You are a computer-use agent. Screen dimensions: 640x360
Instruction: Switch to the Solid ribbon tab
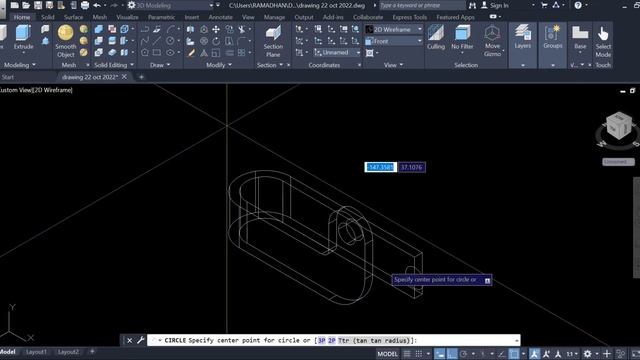(48, 17)
